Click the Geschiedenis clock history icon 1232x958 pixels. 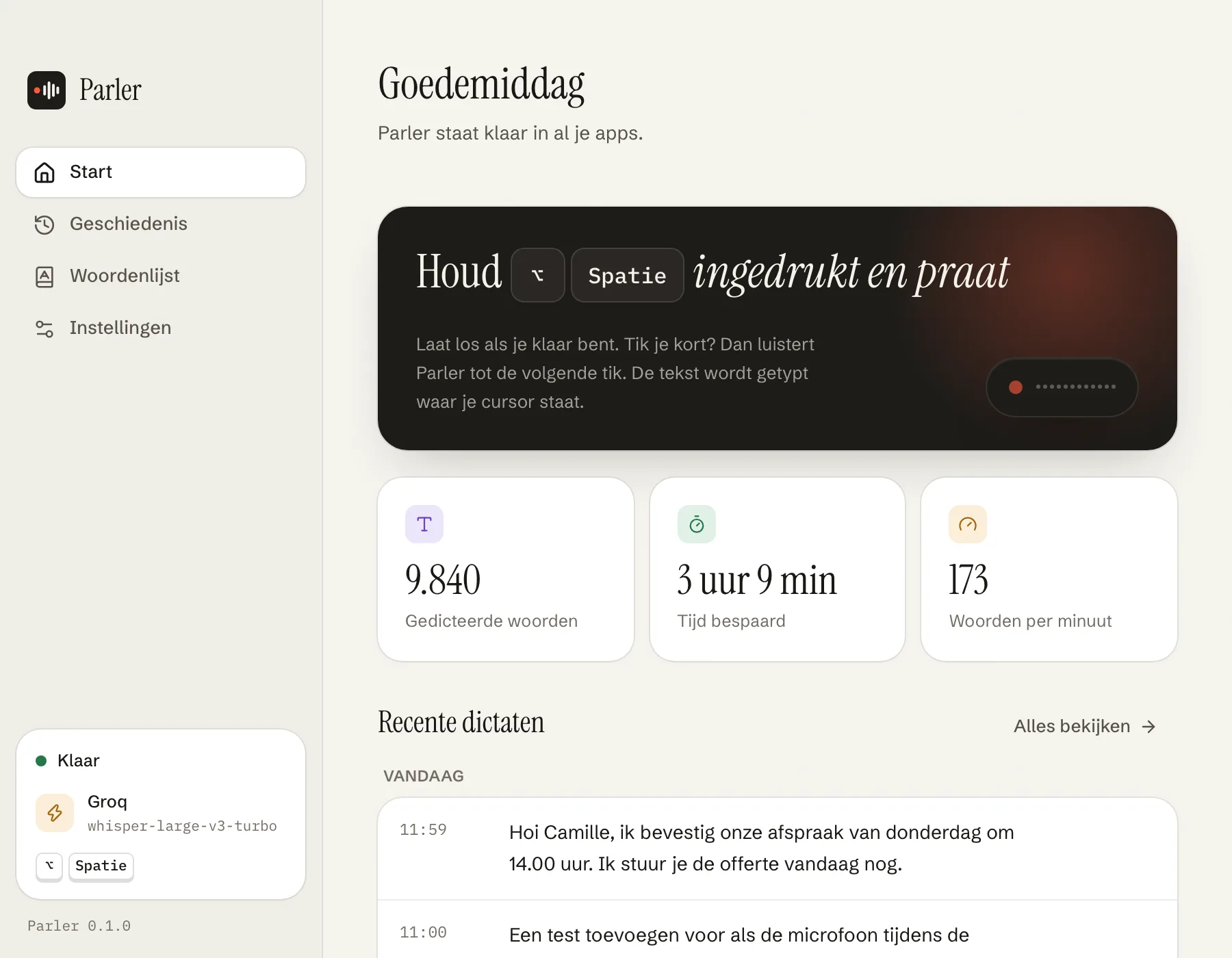(44, 224)
